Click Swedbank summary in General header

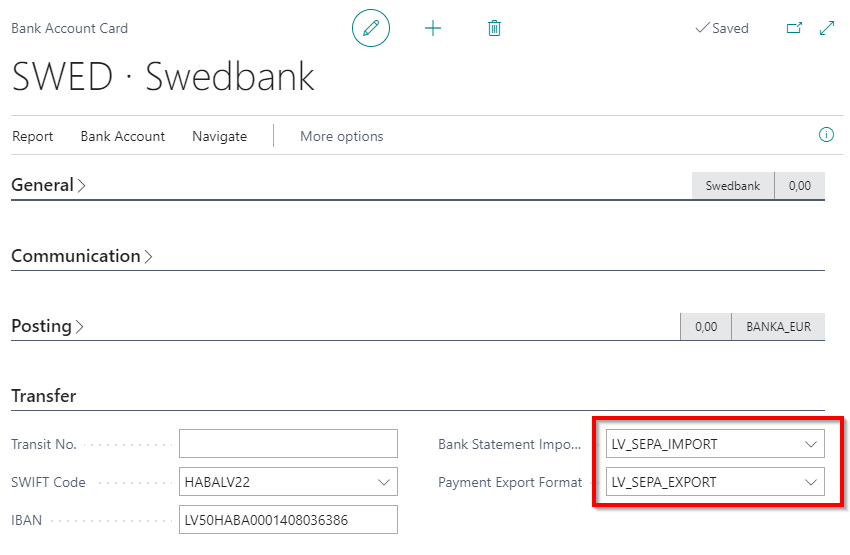click(733, 186)
